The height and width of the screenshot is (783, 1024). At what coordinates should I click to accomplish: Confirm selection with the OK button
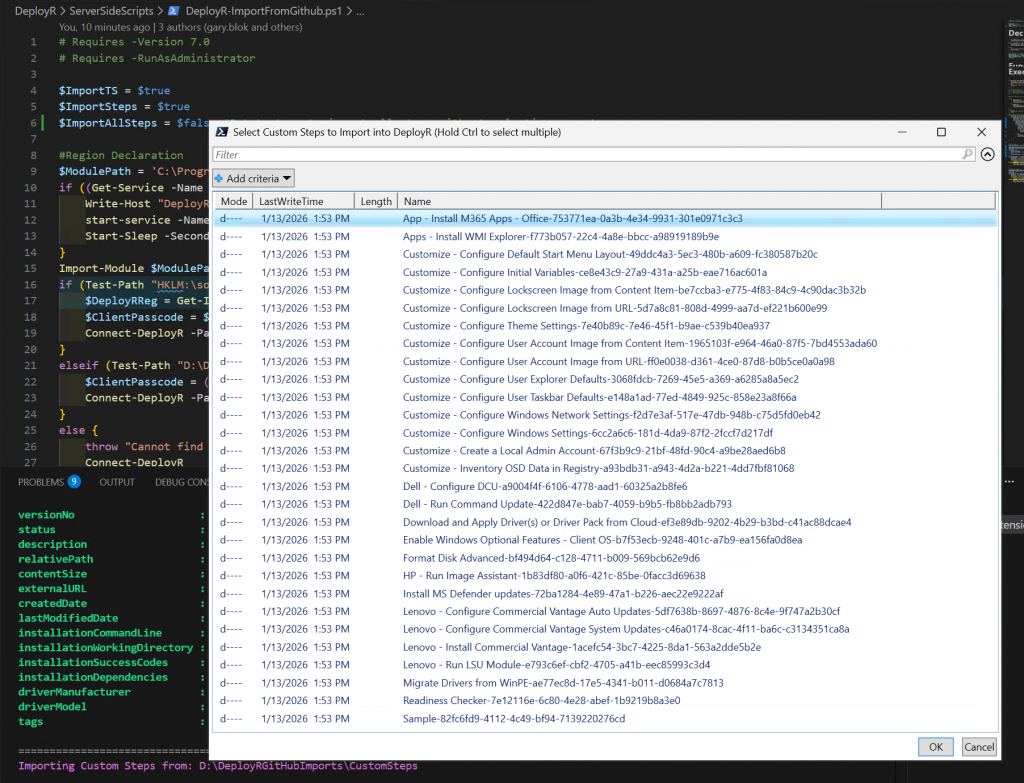tap(935, 746)
